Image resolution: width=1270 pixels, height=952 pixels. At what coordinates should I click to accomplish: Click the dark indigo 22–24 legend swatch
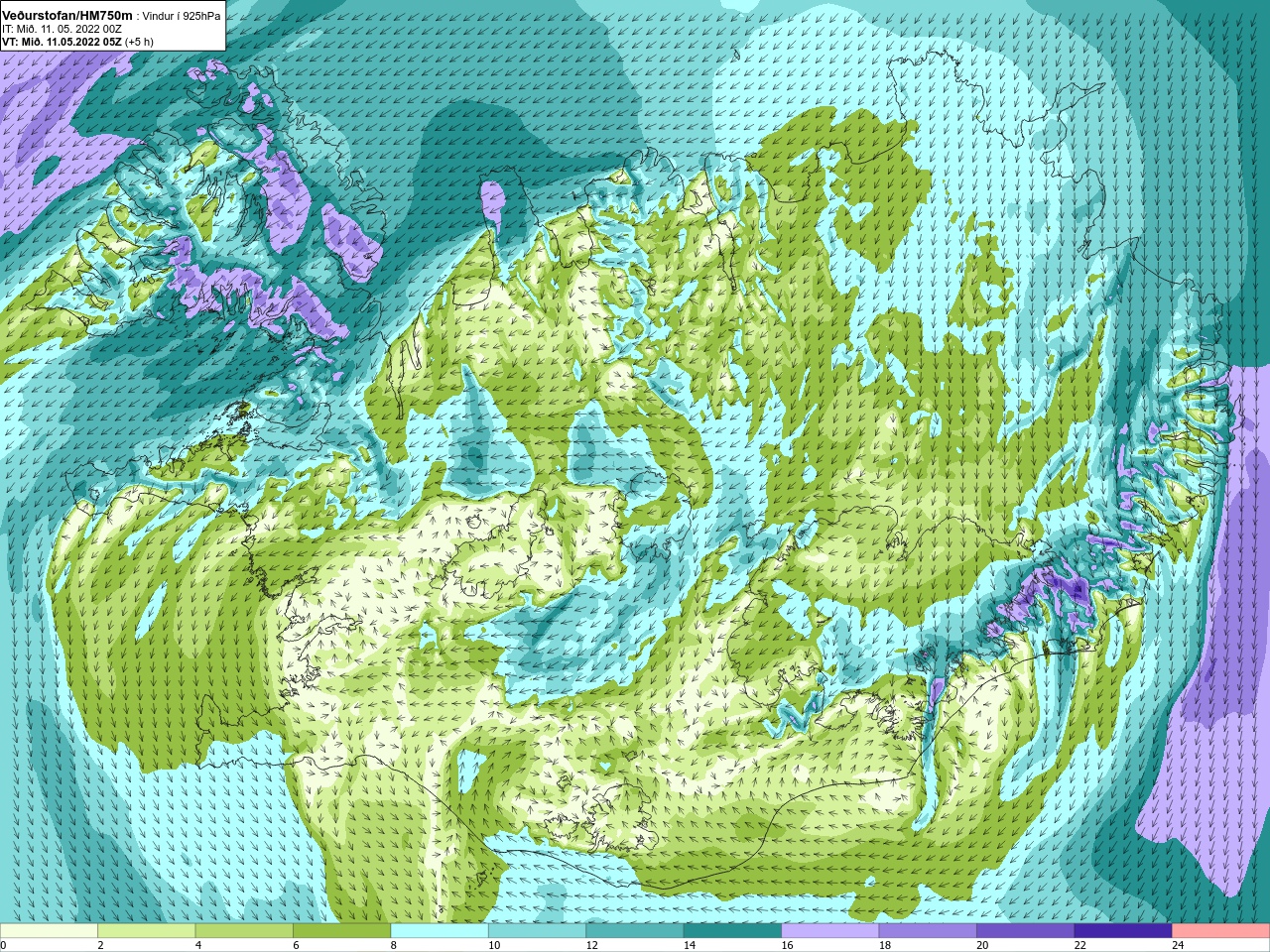pos(1123,931)
